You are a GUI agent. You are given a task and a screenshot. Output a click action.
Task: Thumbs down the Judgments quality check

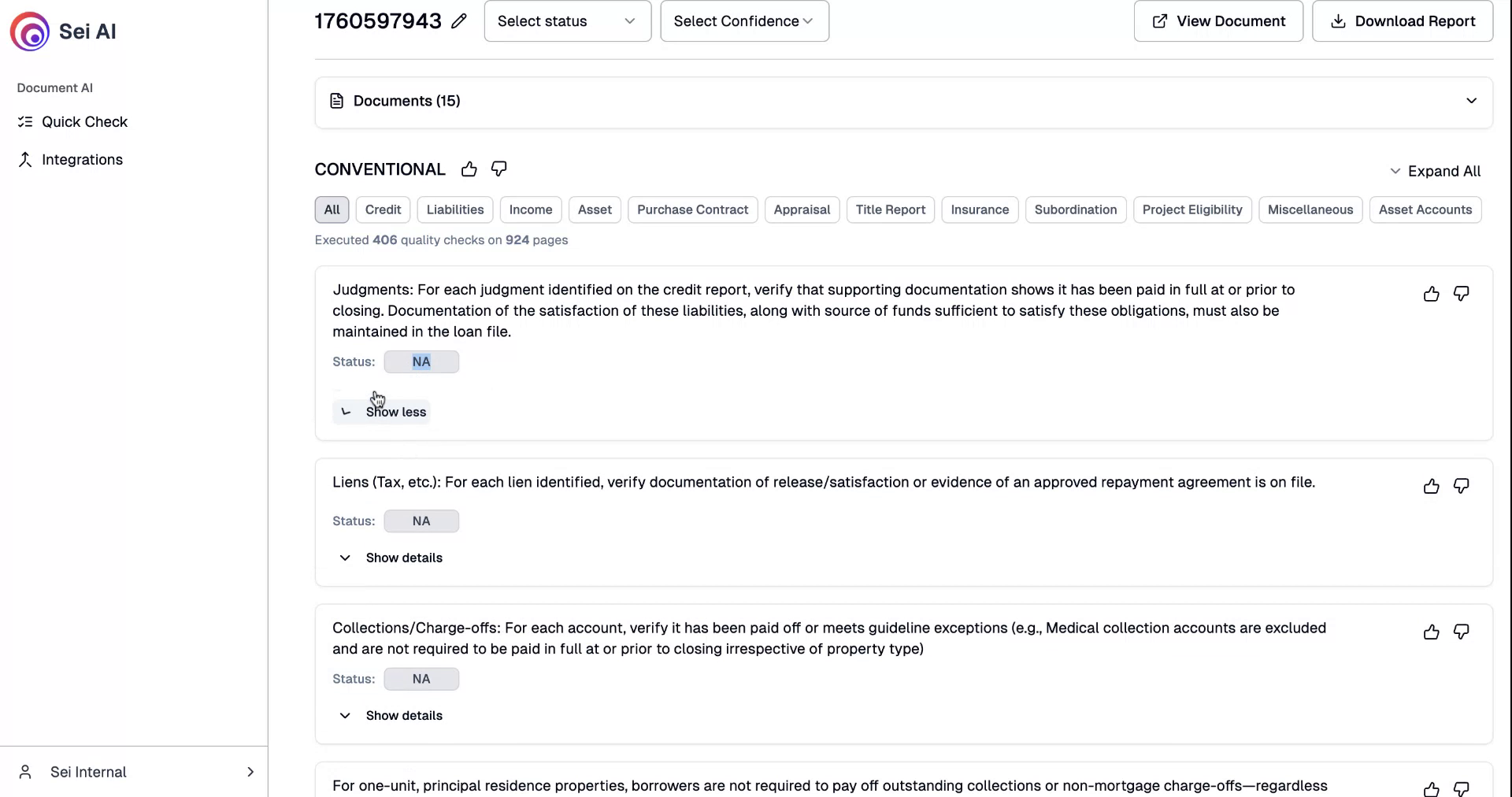point(1462,293)
